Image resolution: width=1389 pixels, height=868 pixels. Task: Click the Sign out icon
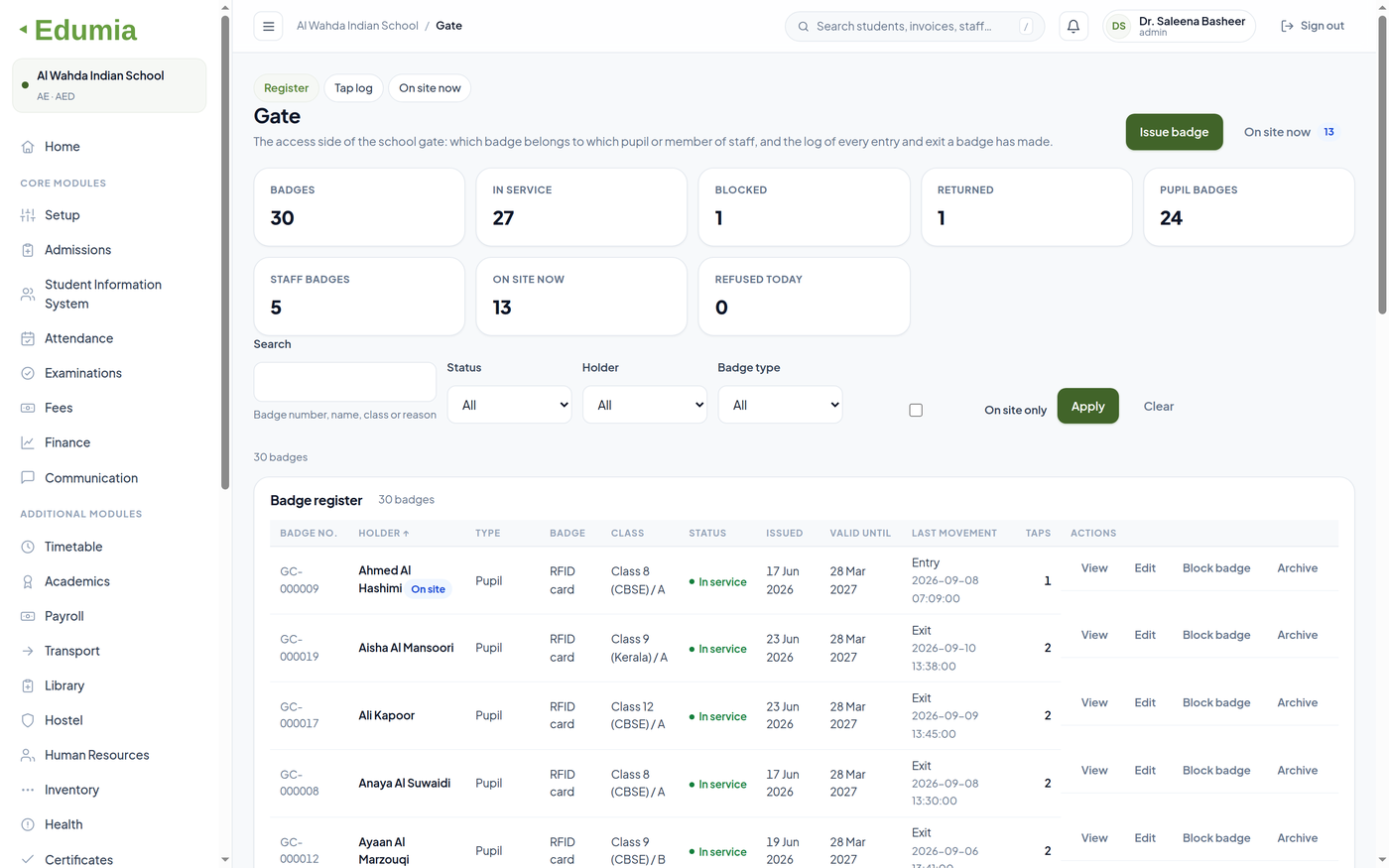pos(1287,26)
